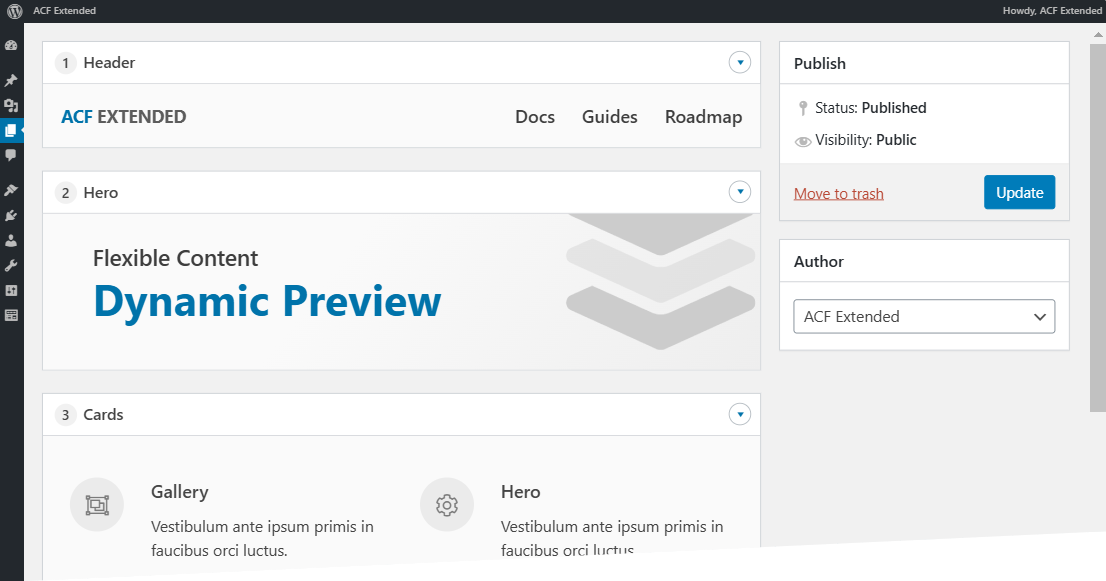Viewport: 1106px width, 581px height.
Task: Click the Hero card gear icon
Action: click(446, 505)
